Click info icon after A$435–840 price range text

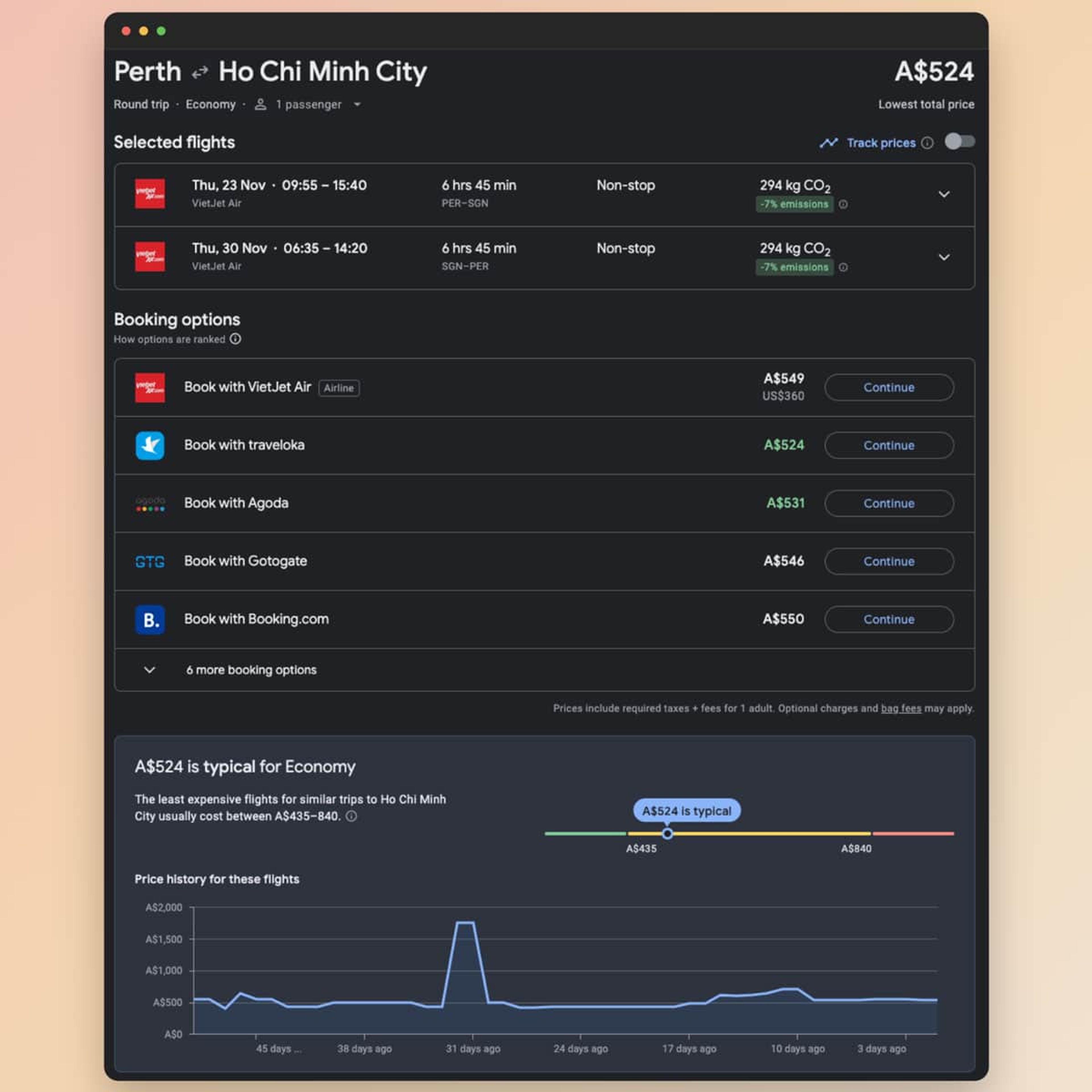pos(351,816)
